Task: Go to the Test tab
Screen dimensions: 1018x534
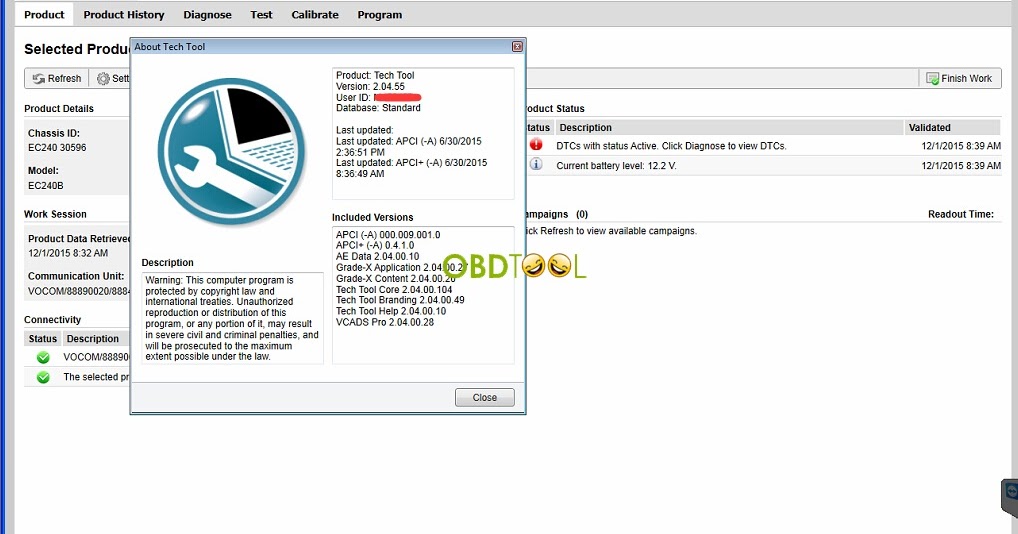Action: pos(262,14)
